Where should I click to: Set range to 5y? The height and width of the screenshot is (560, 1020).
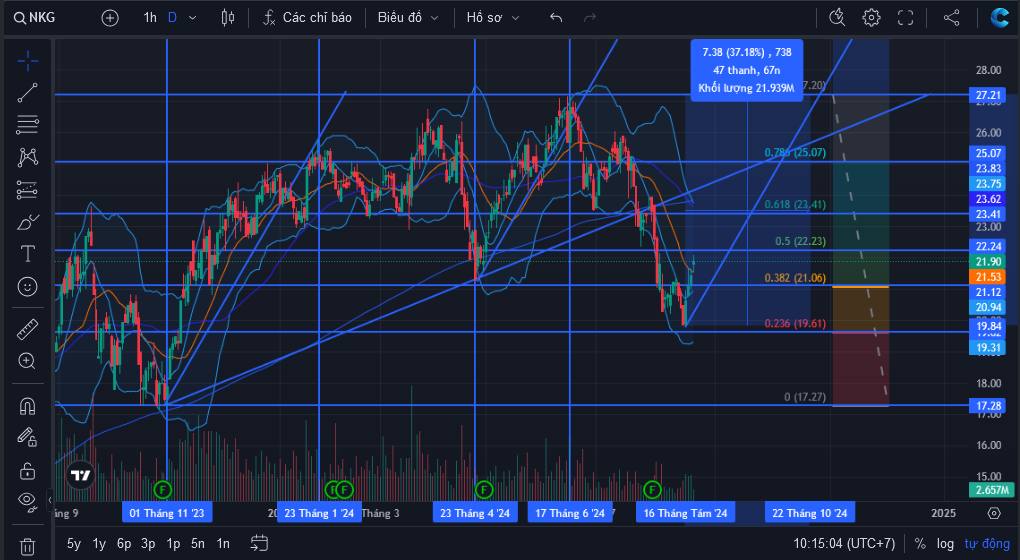[x=74, y=544]
